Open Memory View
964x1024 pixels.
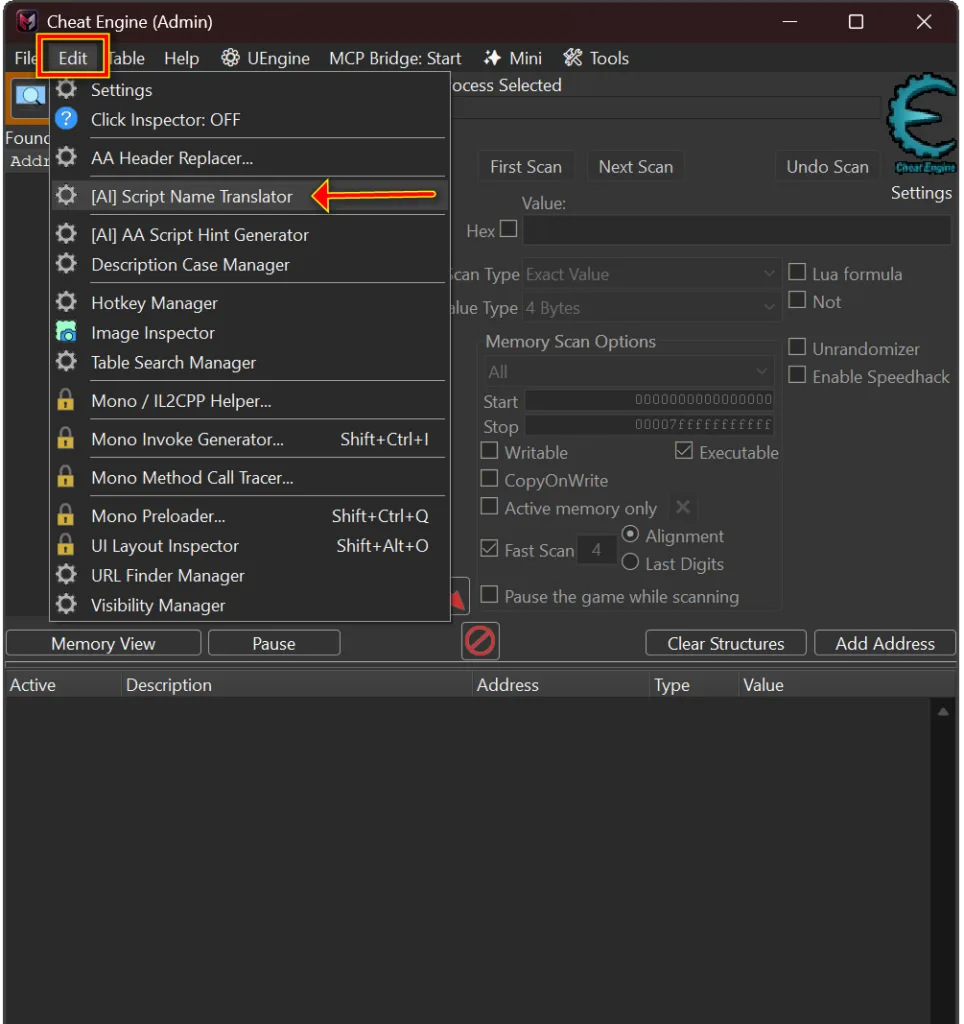pyautogui.click(x=103, y=644)
